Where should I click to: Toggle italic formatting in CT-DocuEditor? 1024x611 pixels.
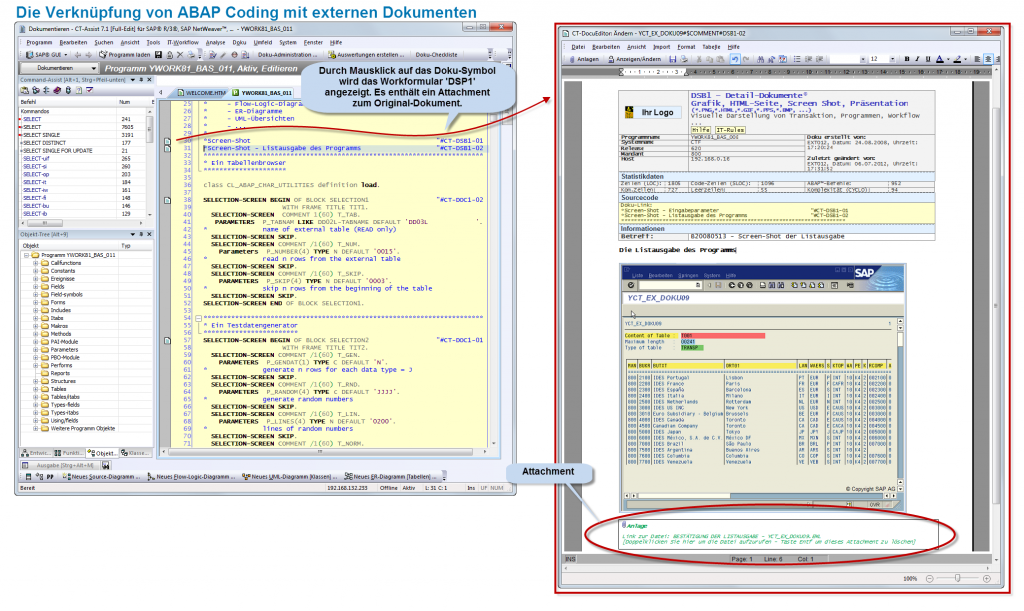point(917,60)
